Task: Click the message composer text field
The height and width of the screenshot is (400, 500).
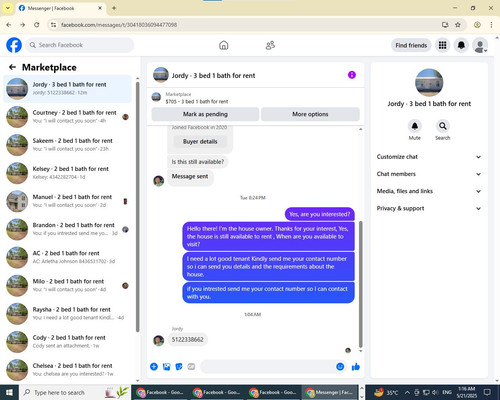Action: click(x=268, y=367)
